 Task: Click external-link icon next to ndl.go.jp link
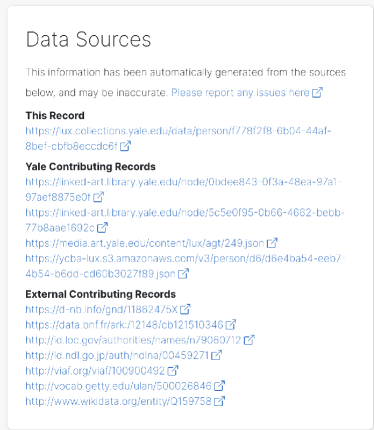(217, 355)
